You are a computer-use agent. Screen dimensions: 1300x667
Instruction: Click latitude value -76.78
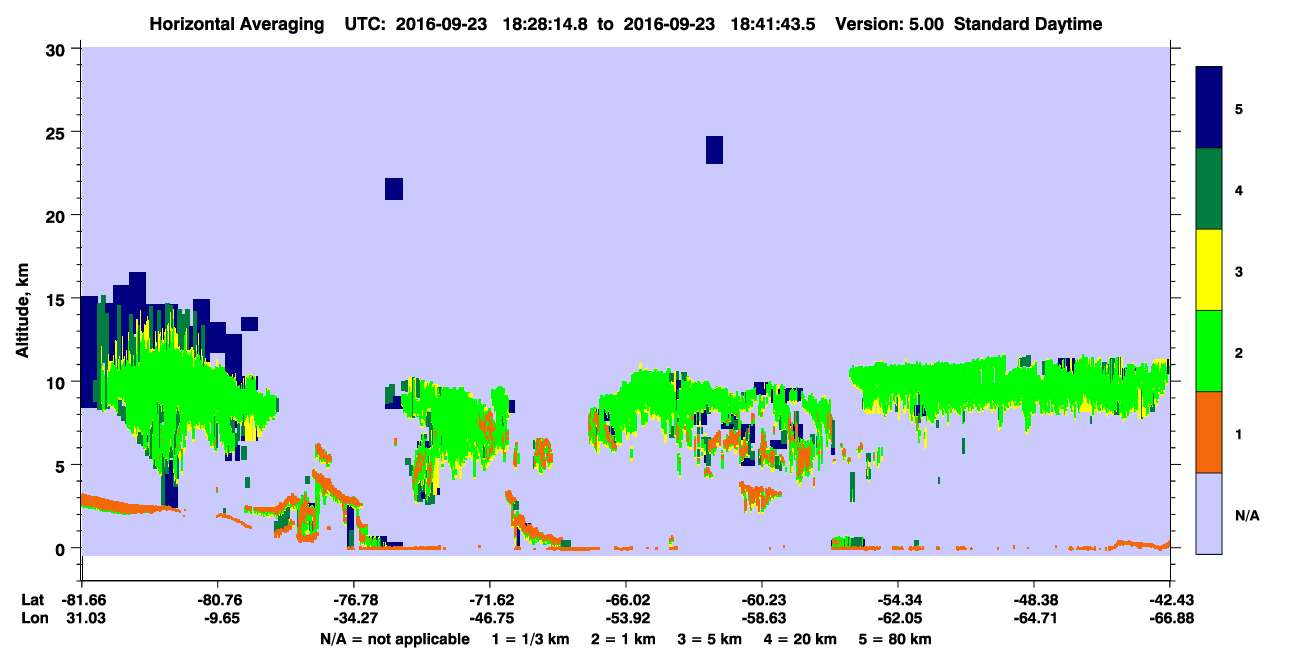(354, 600)
